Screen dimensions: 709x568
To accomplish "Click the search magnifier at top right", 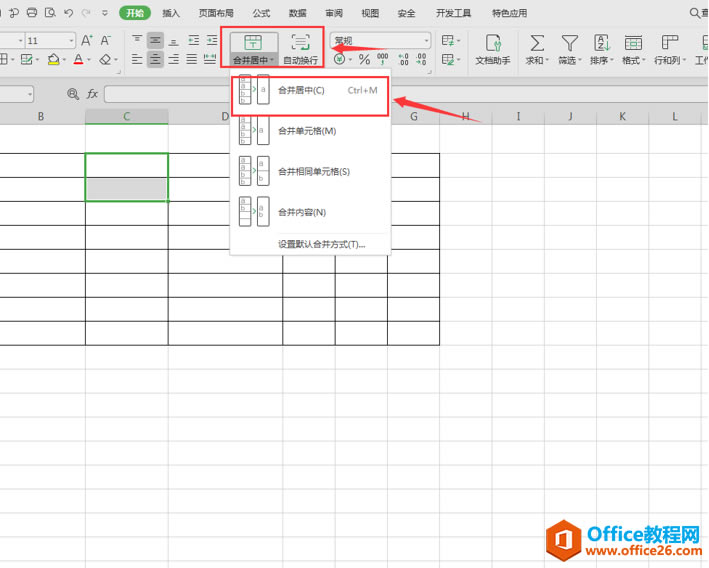I will click(x=695, y=13).
